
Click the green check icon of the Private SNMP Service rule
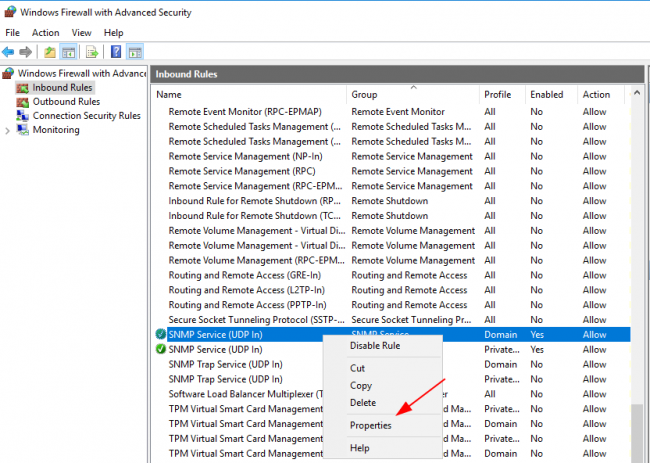[x=160, y=349]
